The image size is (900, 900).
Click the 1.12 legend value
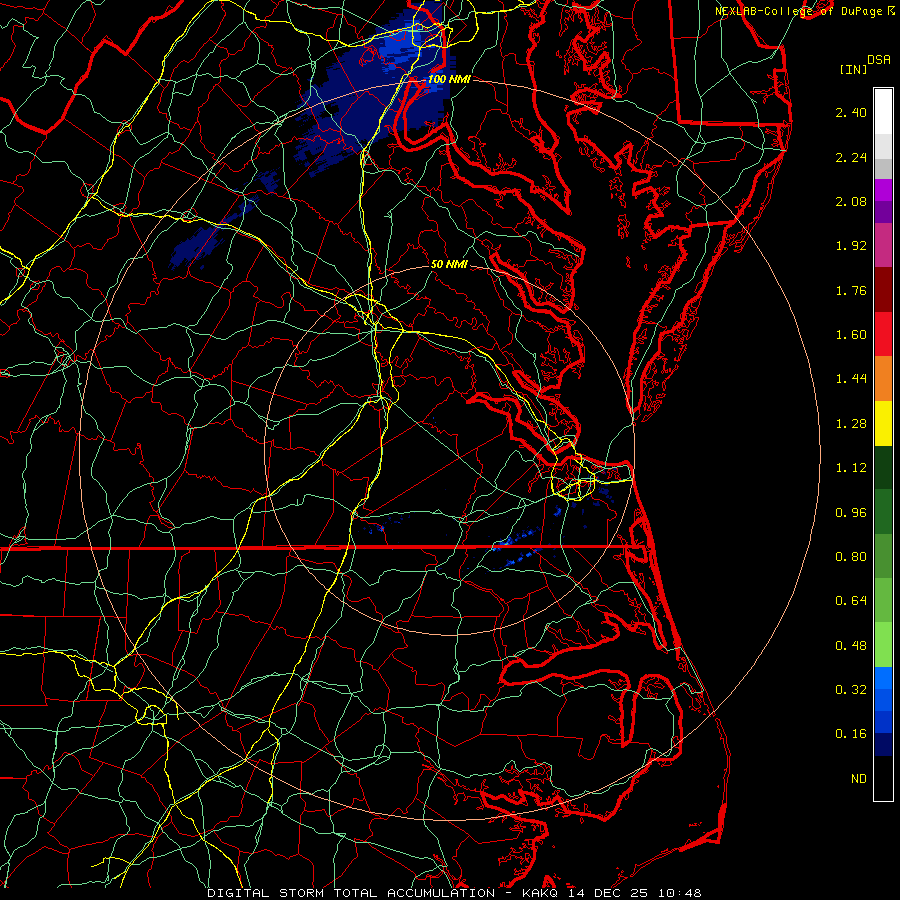click(851, 468)
